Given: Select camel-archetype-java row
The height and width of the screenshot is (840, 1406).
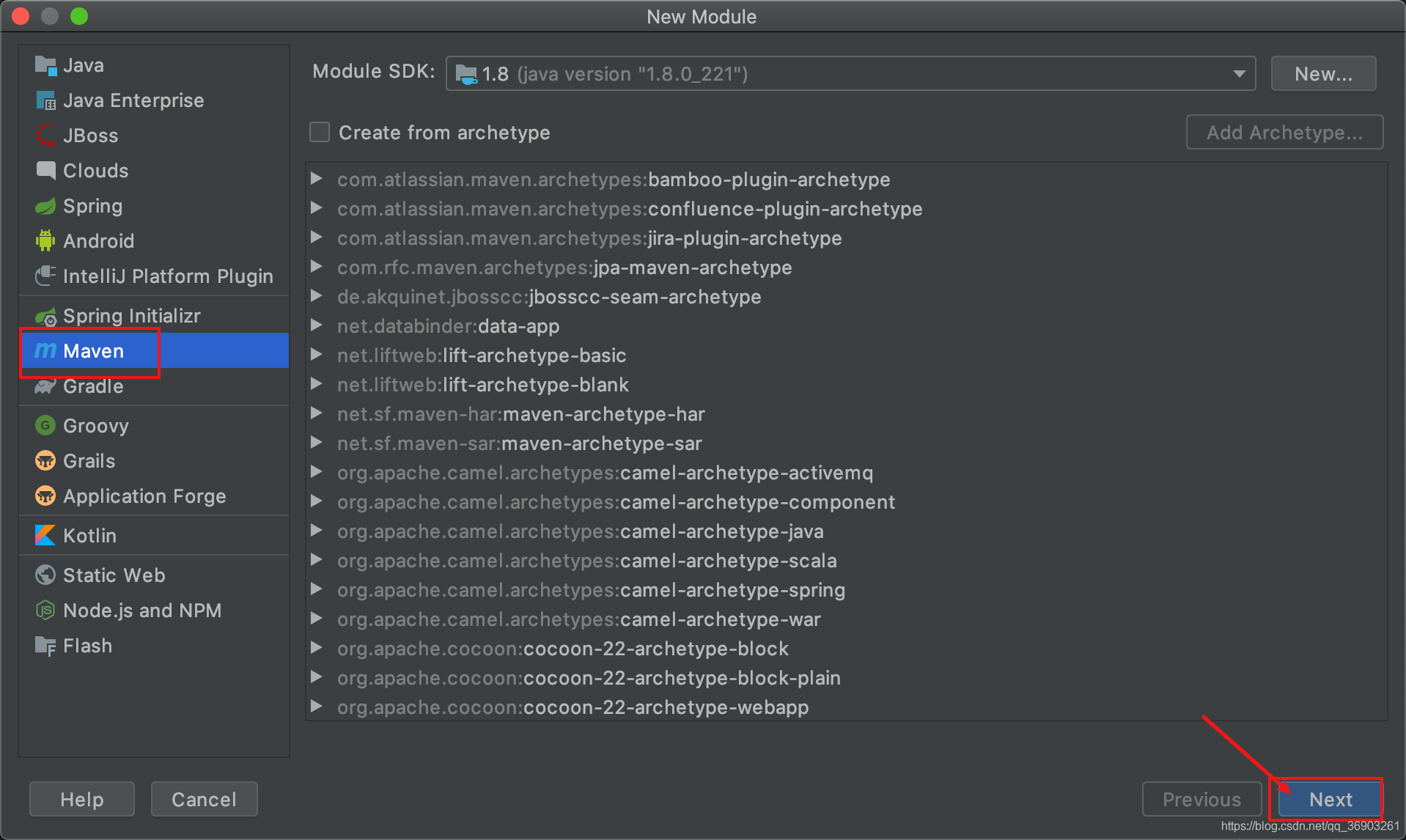Looking at the screenshot, I should click(846, 531).
